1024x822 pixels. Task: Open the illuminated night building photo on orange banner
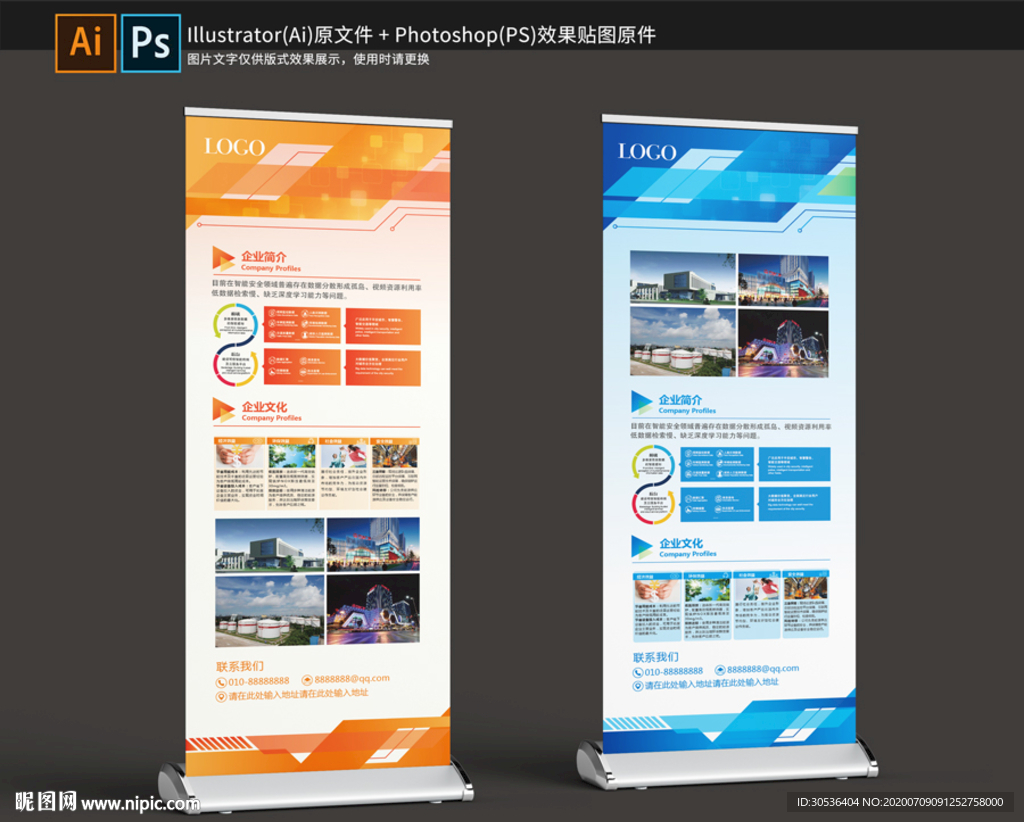(x=374, y=609)
